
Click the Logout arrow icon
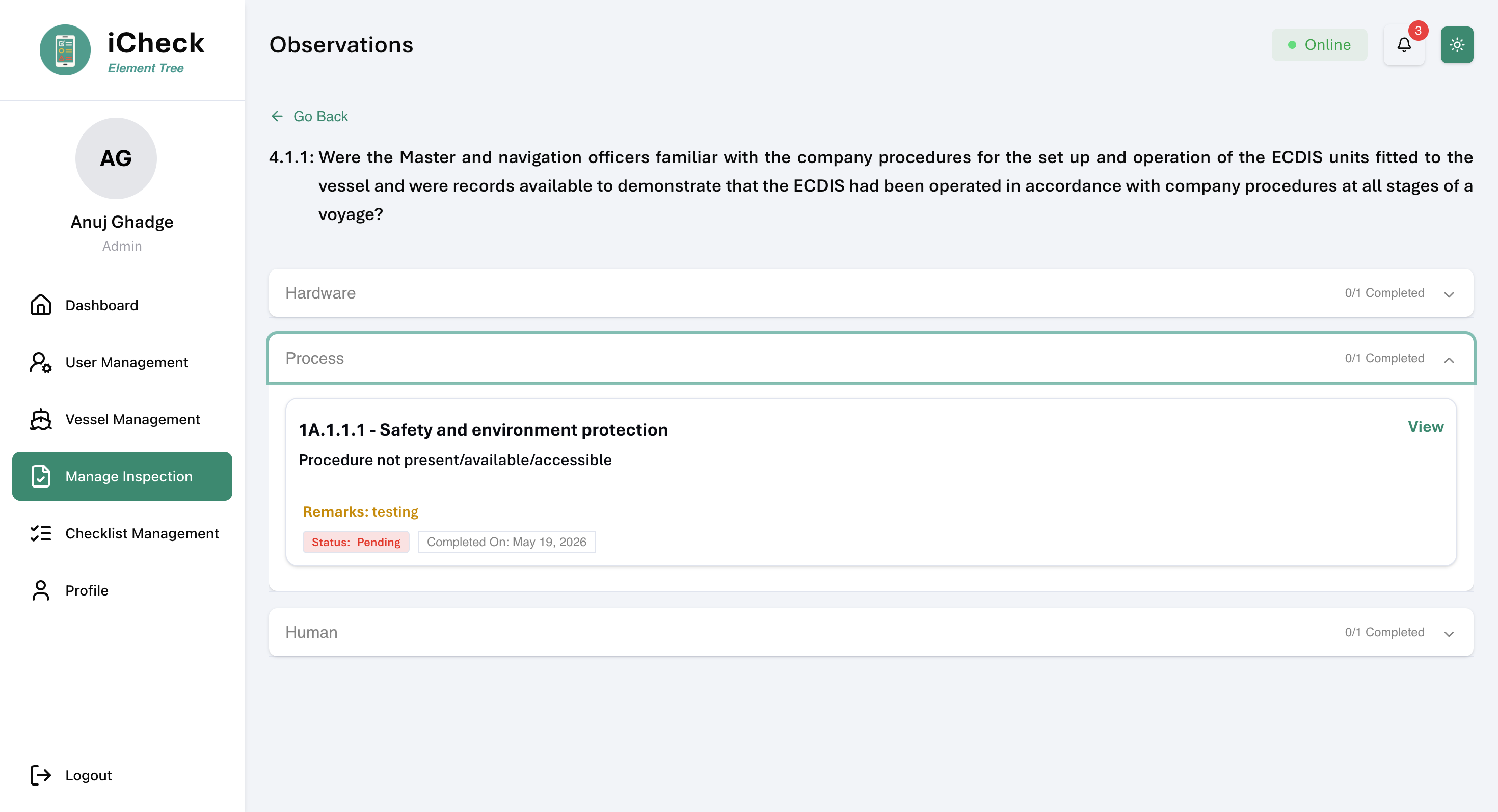pos(41,775)
